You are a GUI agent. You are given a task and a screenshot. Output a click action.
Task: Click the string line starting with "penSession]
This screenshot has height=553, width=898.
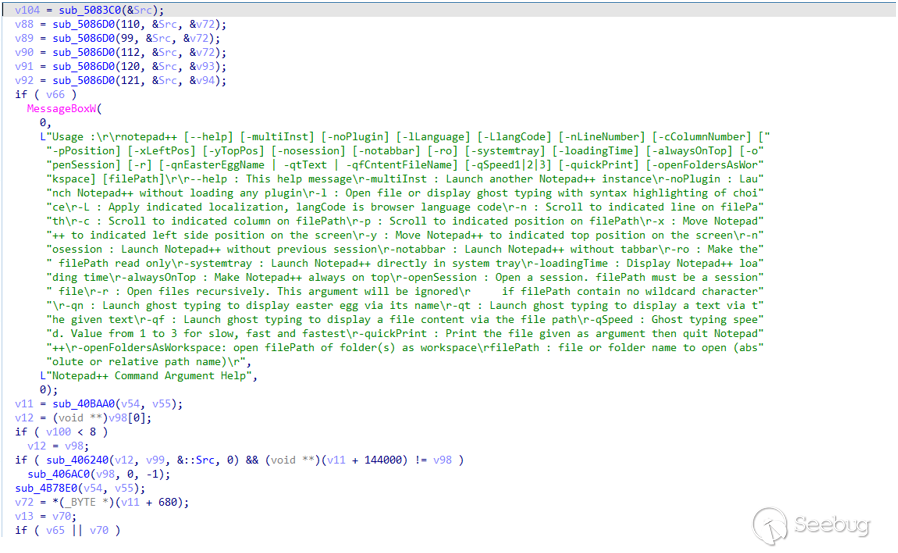405,165
